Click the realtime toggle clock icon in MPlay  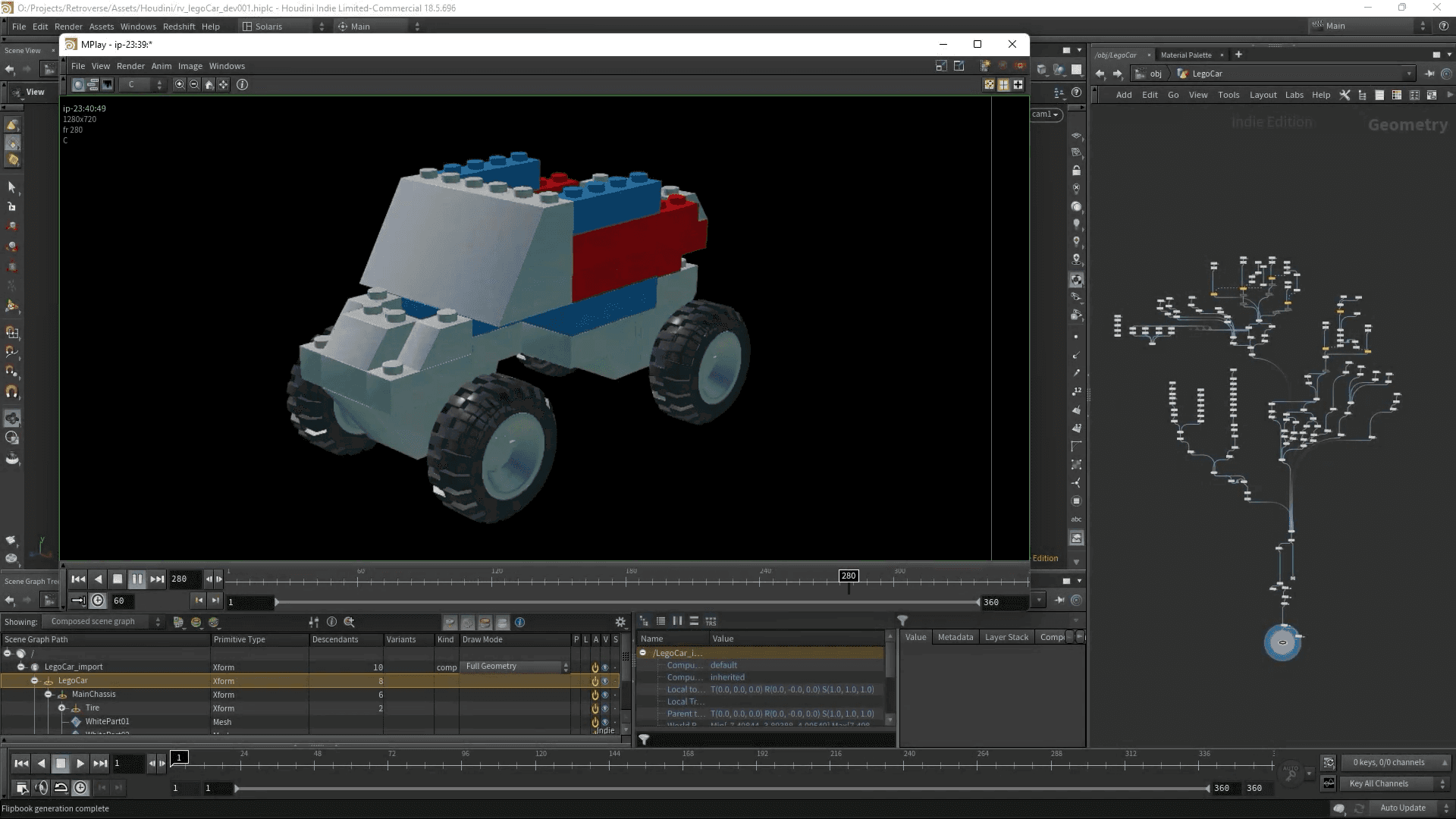click(x=99, y=601)
